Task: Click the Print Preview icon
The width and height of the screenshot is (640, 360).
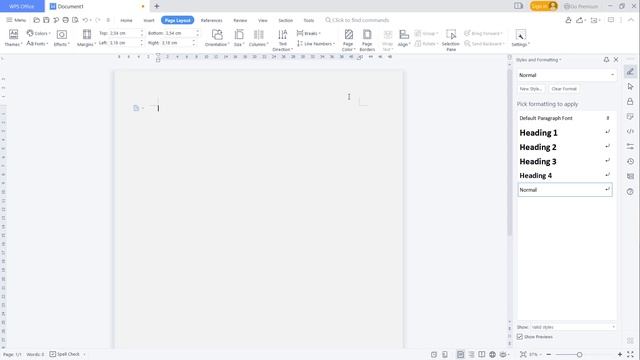Action: click(x=75, y=20)
